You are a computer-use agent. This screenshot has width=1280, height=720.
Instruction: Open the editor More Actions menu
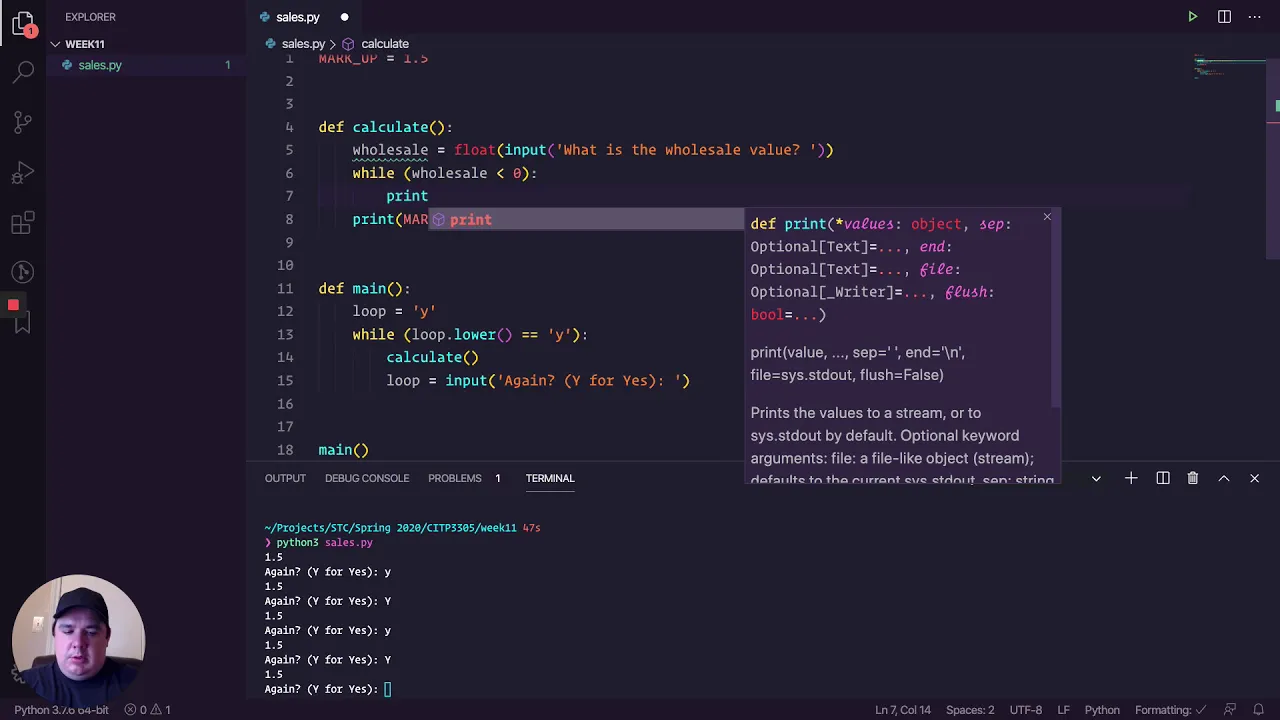1255,17
